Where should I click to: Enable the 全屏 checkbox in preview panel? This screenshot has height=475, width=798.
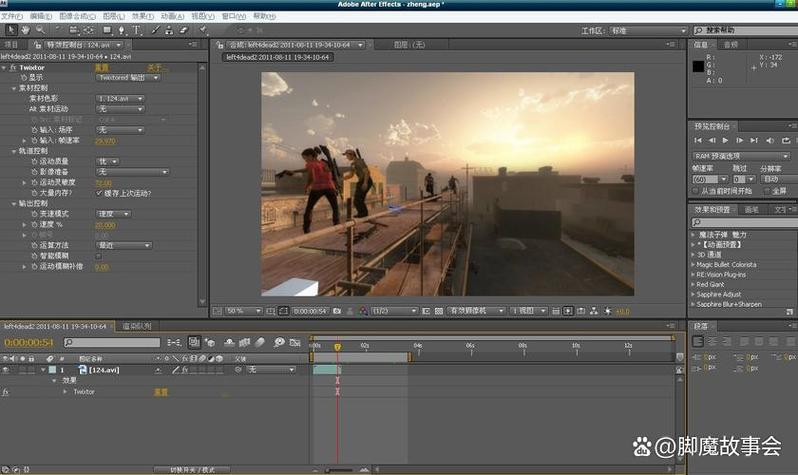pyautogui.click(x=766, y=191)
